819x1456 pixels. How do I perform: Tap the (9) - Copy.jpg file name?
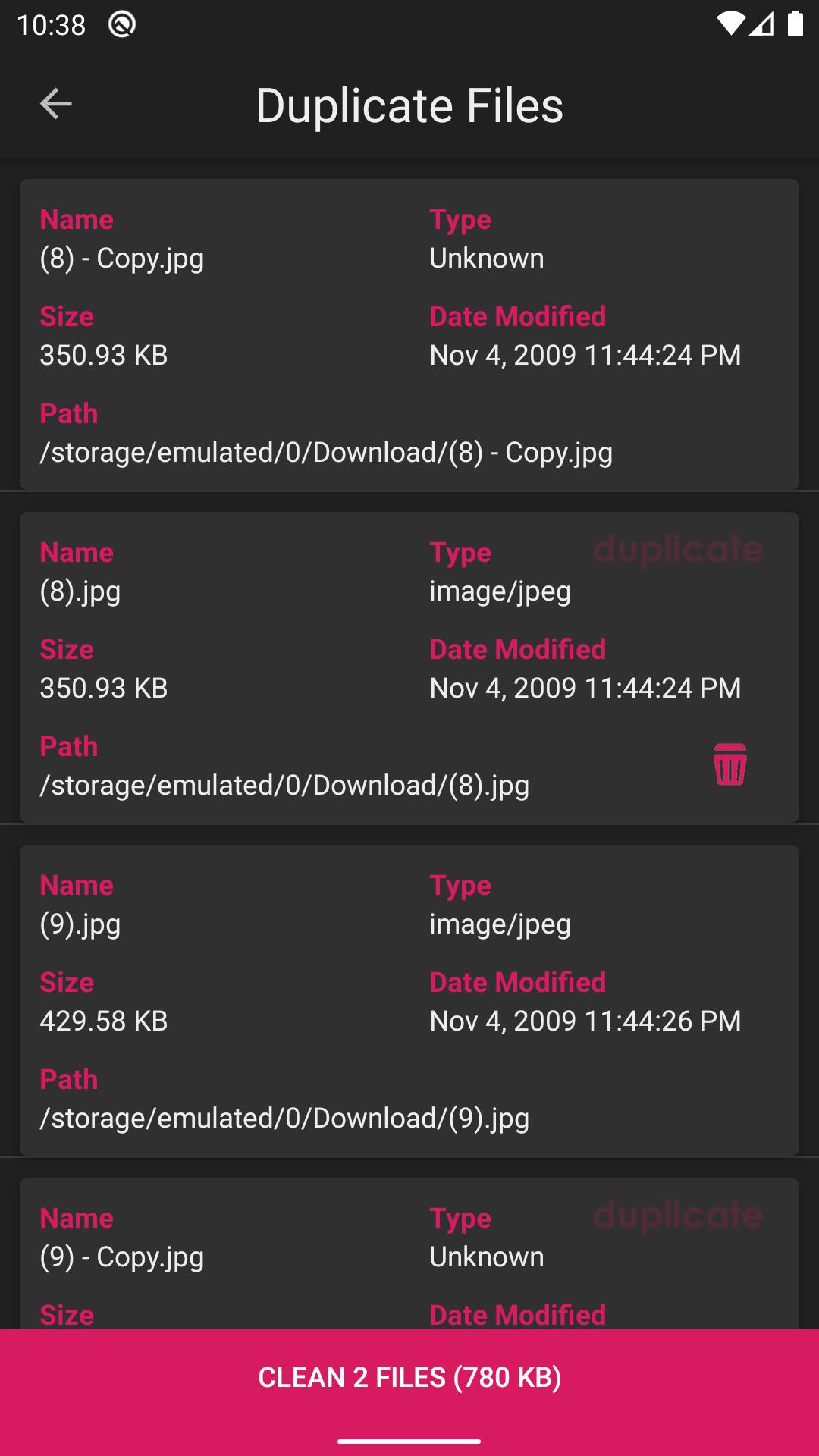coord(122,1257)
